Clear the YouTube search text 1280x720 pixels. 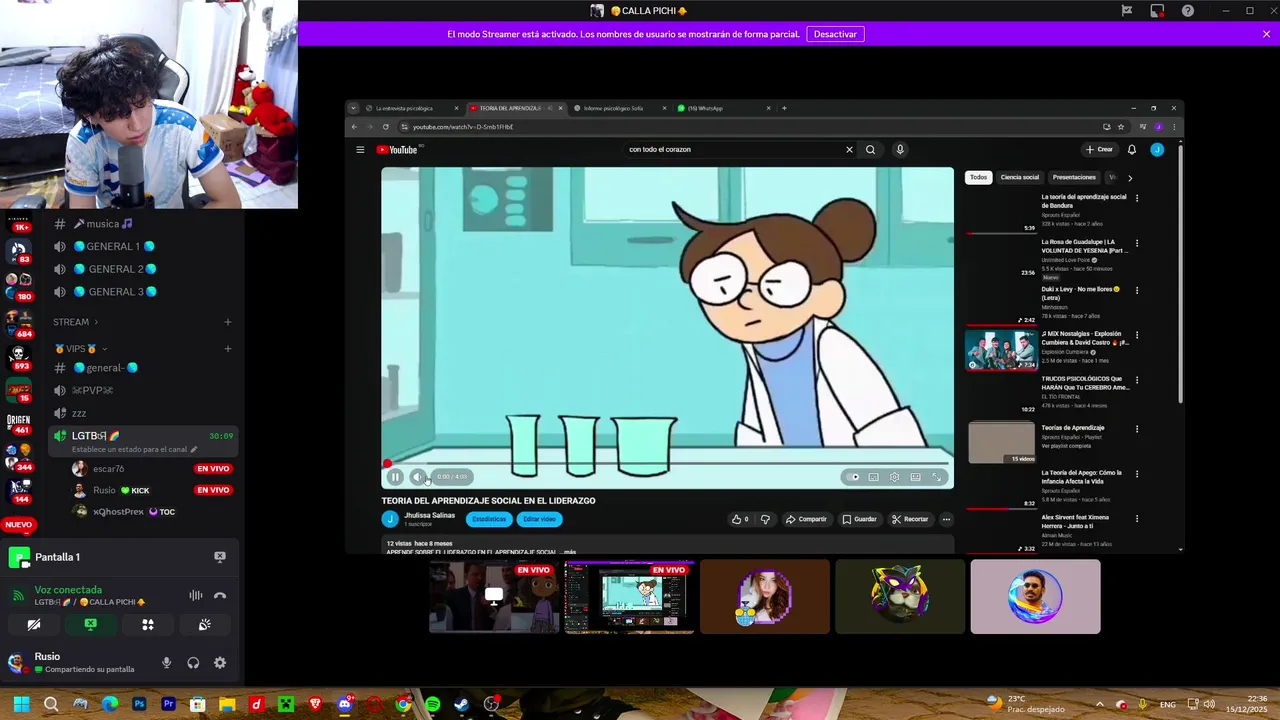849,150
